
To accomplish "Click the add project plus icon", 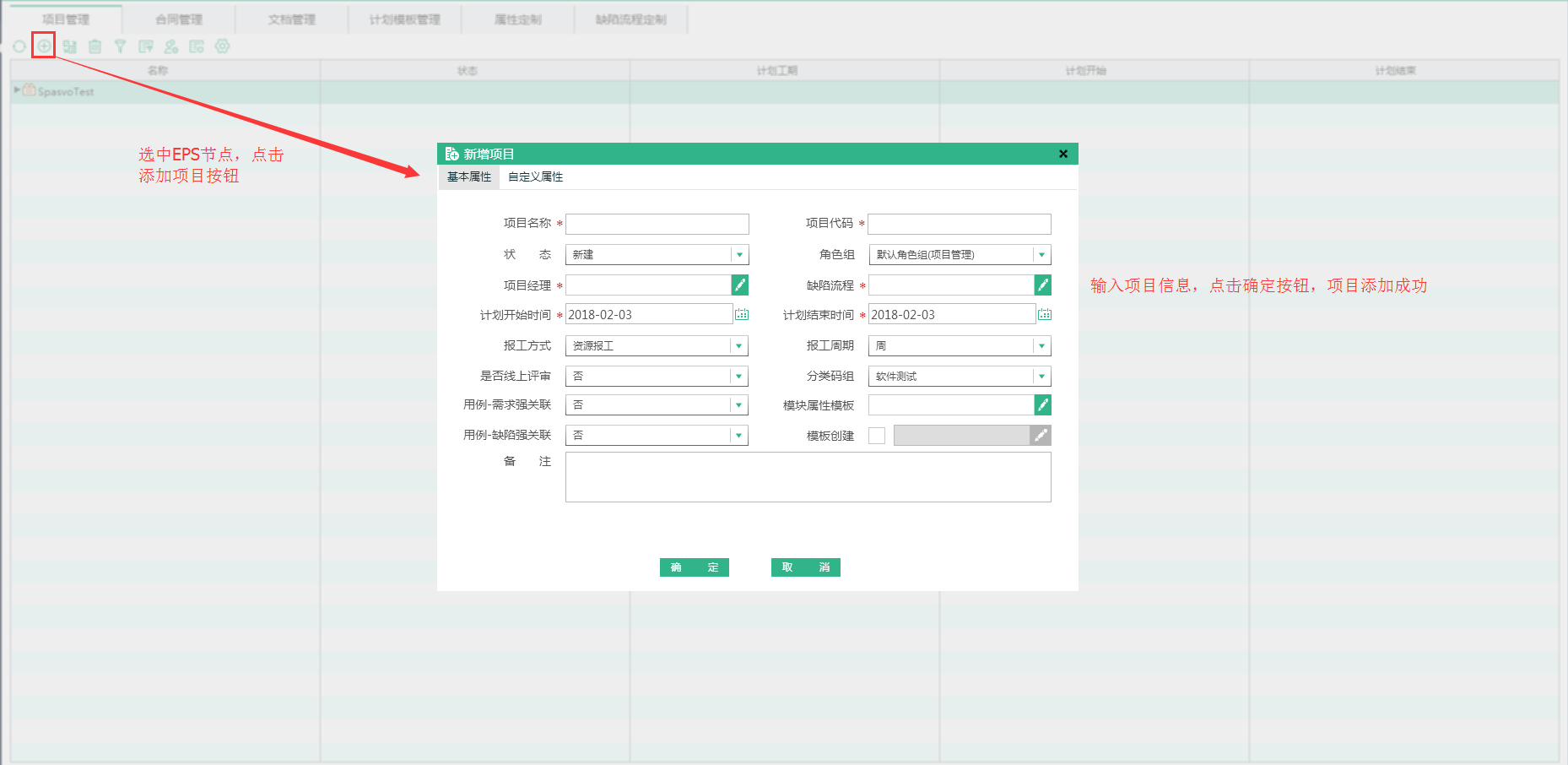I will click(44, 46).
